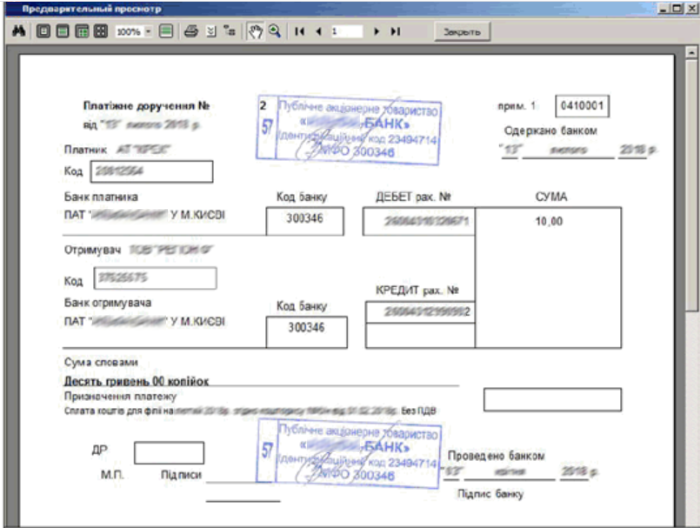700x528 pixels.
Task: Click the Платіжне доручення № heading
Action: 146,106
